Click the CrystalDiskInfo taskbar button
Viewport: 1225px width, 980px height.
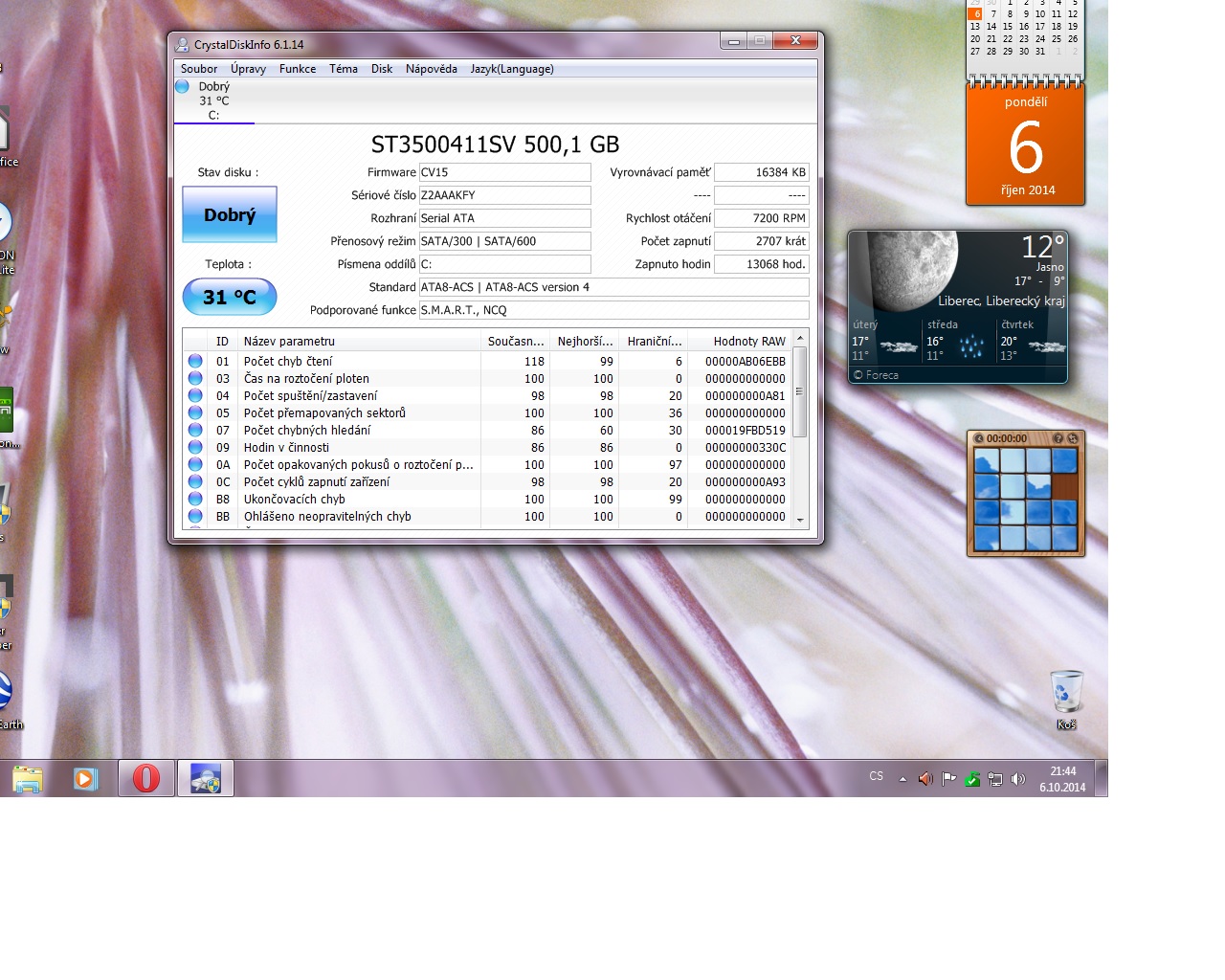206,778
